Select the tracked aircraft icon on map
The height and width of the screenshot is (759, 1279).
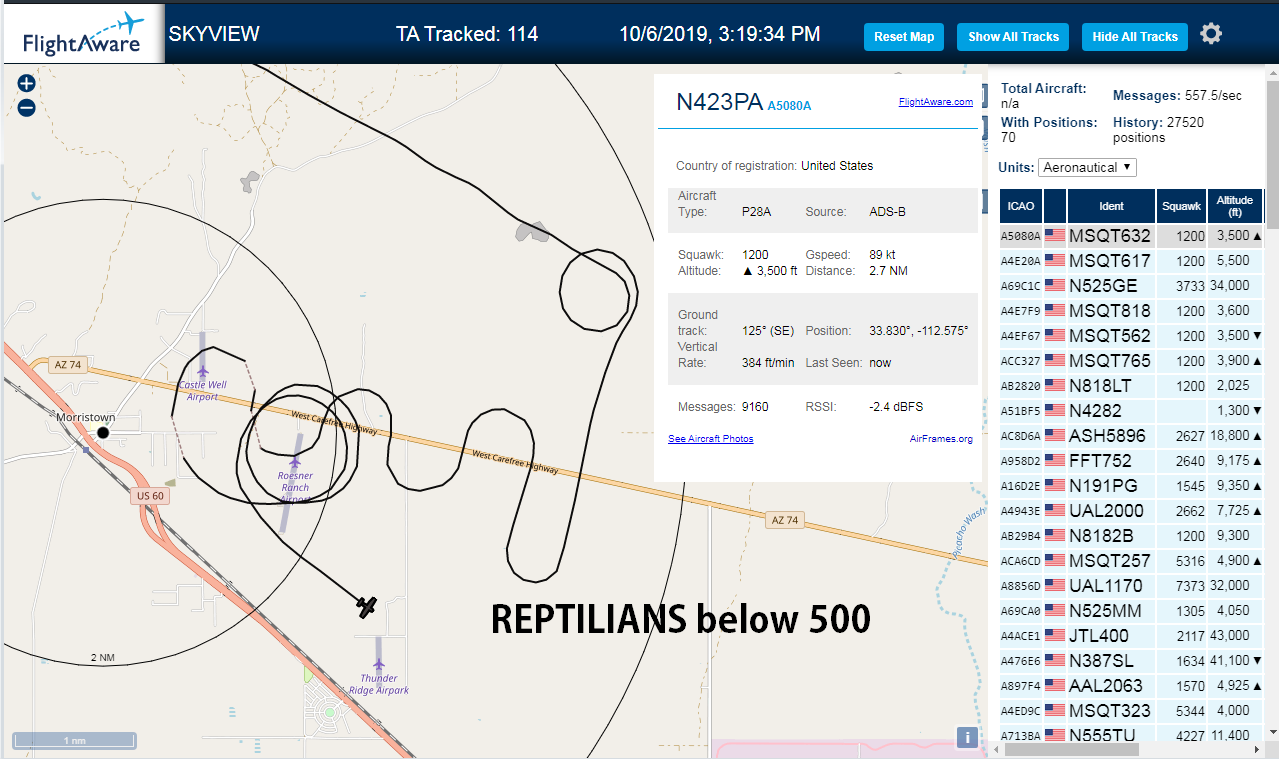click(367, 606)
